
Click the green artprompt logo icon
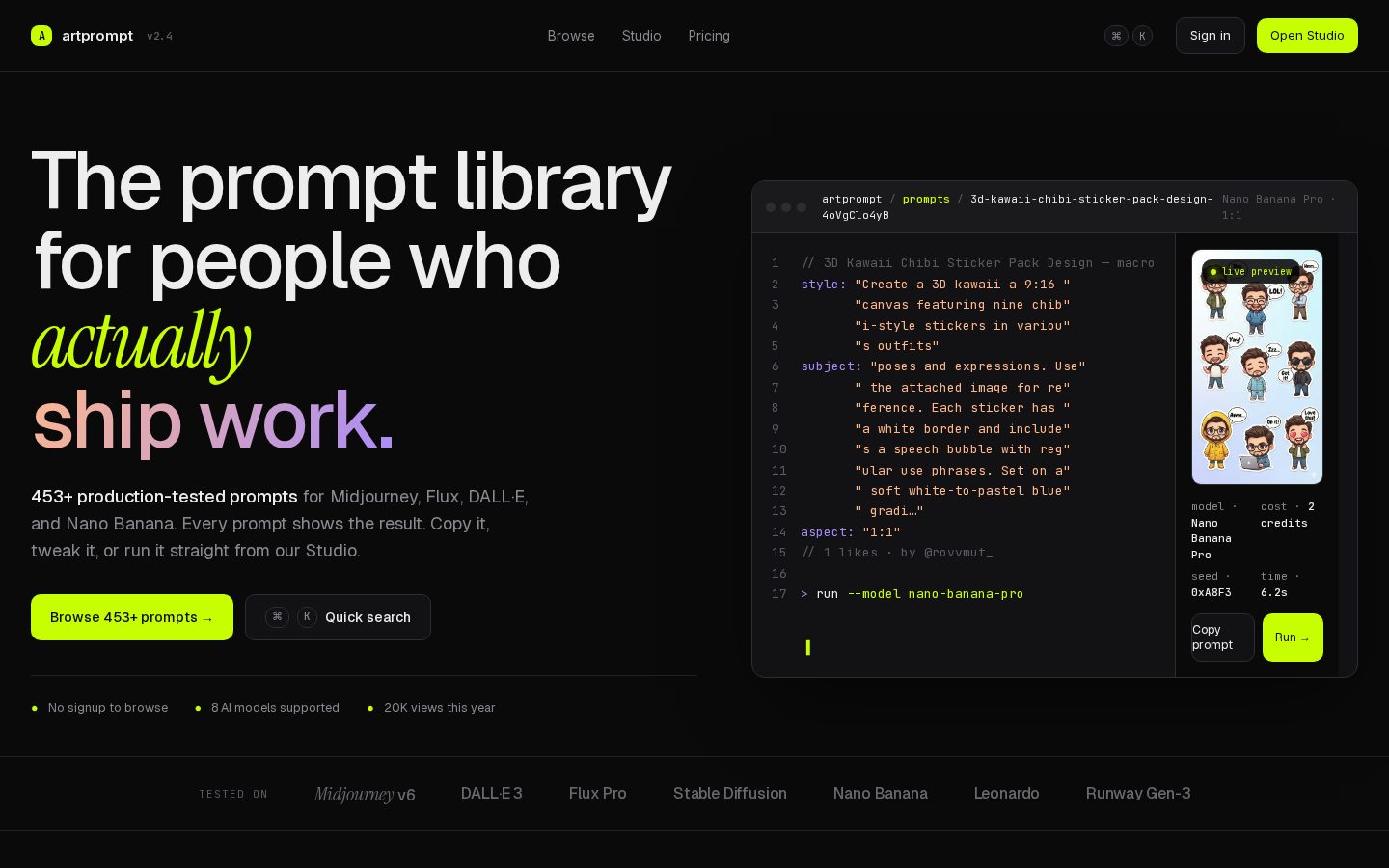[x=41, y=36]
